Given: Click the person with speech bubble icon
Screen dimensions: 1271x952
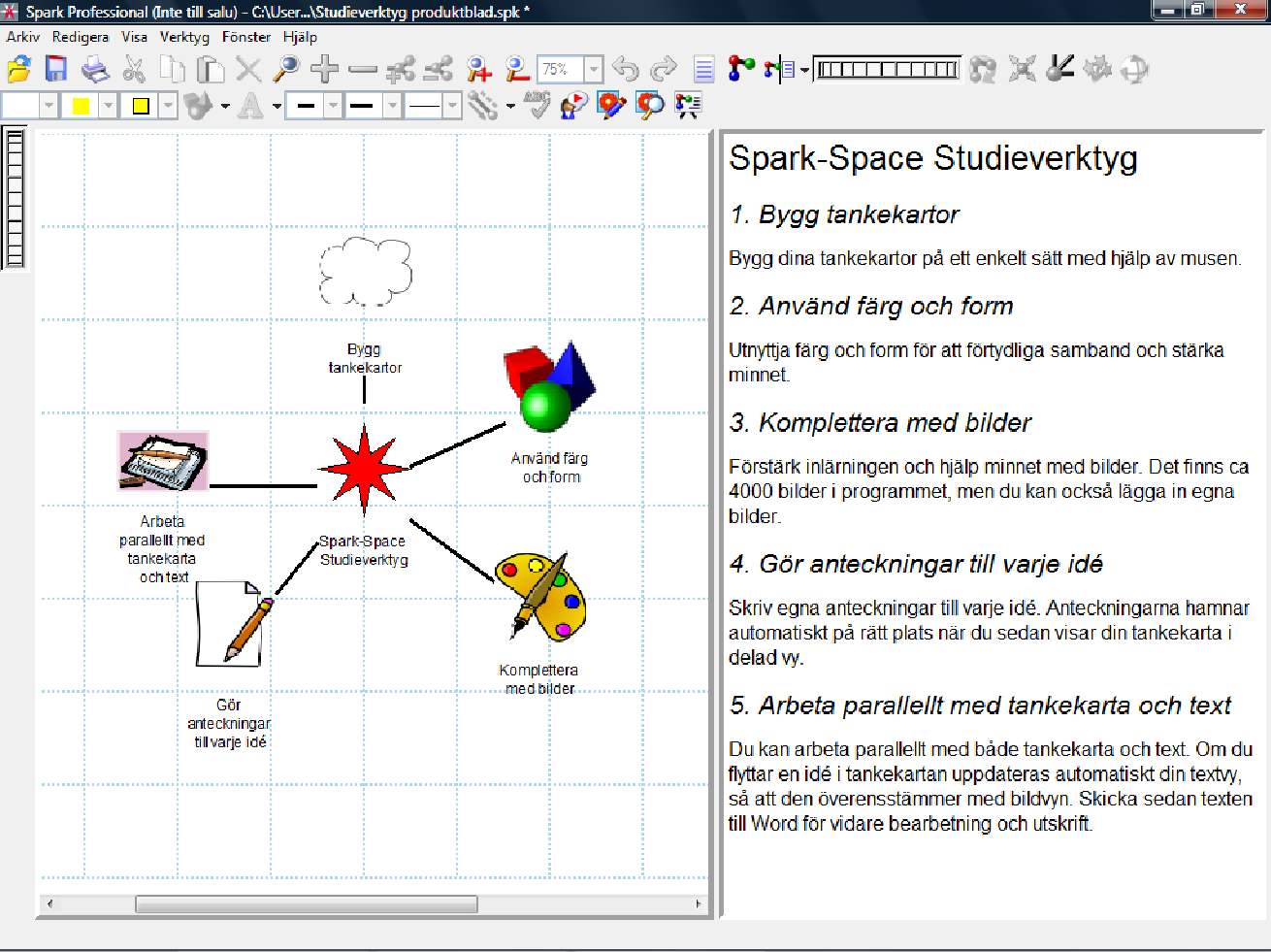Looking at the screenshot, I should click(574, 104).
